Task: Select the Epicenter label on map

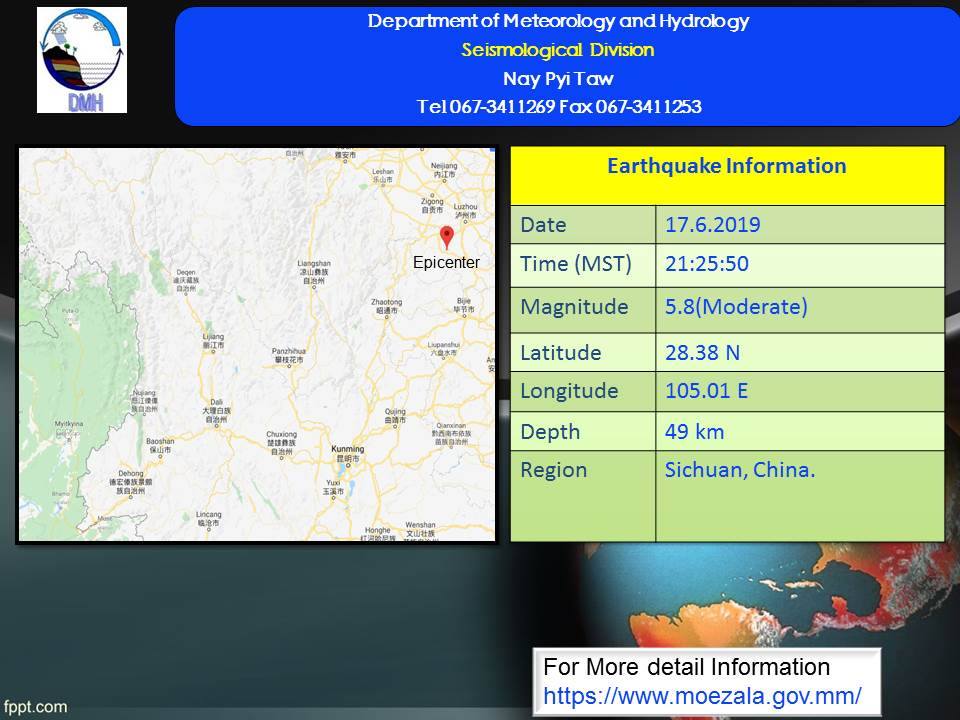Action: 446,263
